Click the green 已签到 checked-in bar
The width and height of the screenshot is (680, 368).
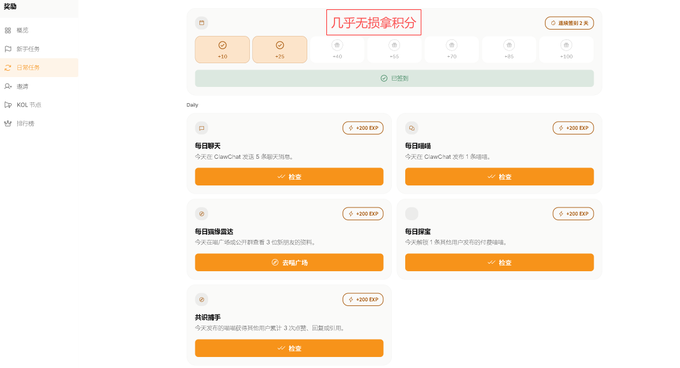[x=394, y=78]
